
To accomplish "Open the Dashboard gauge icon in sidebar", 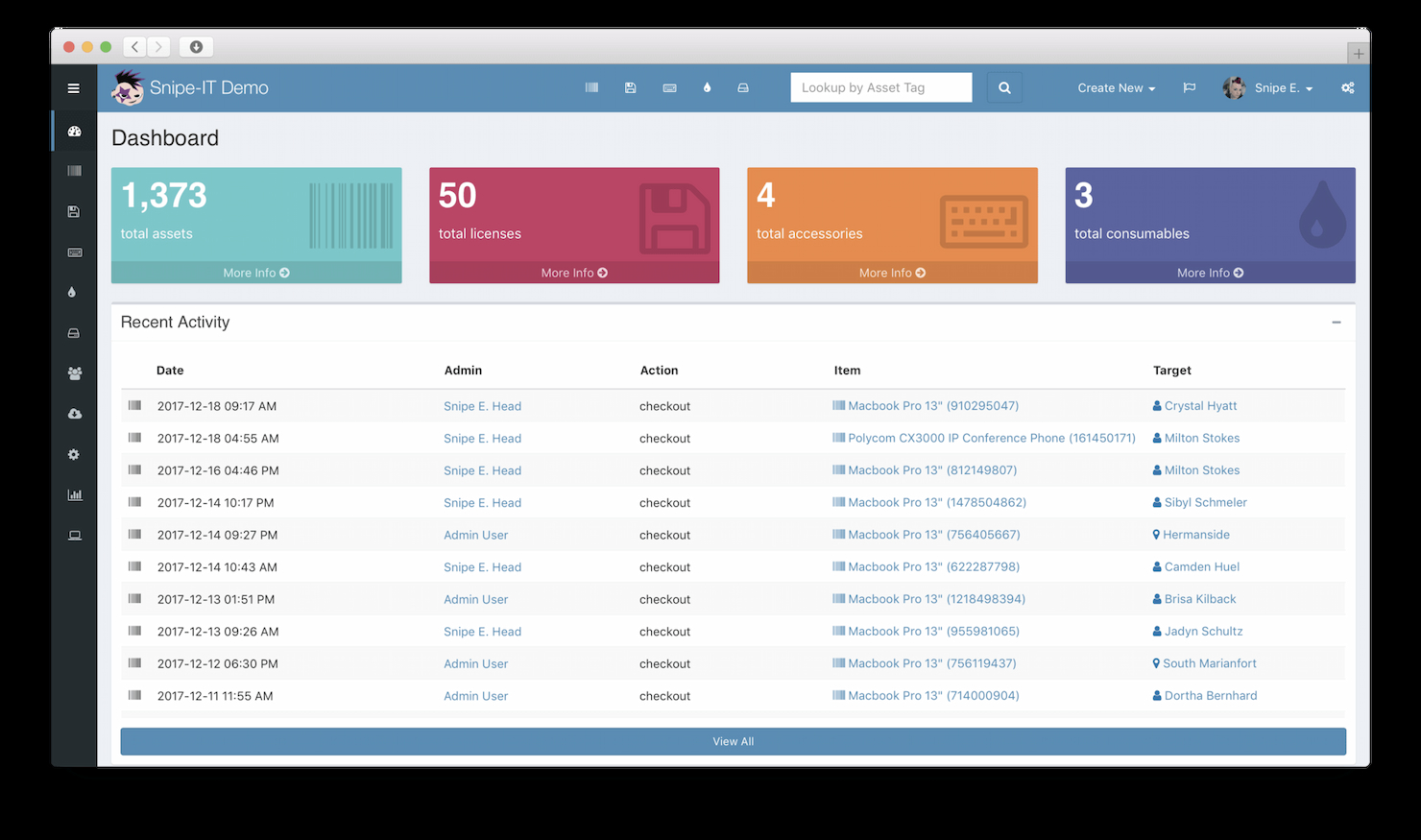I will [x=74, y=130].
